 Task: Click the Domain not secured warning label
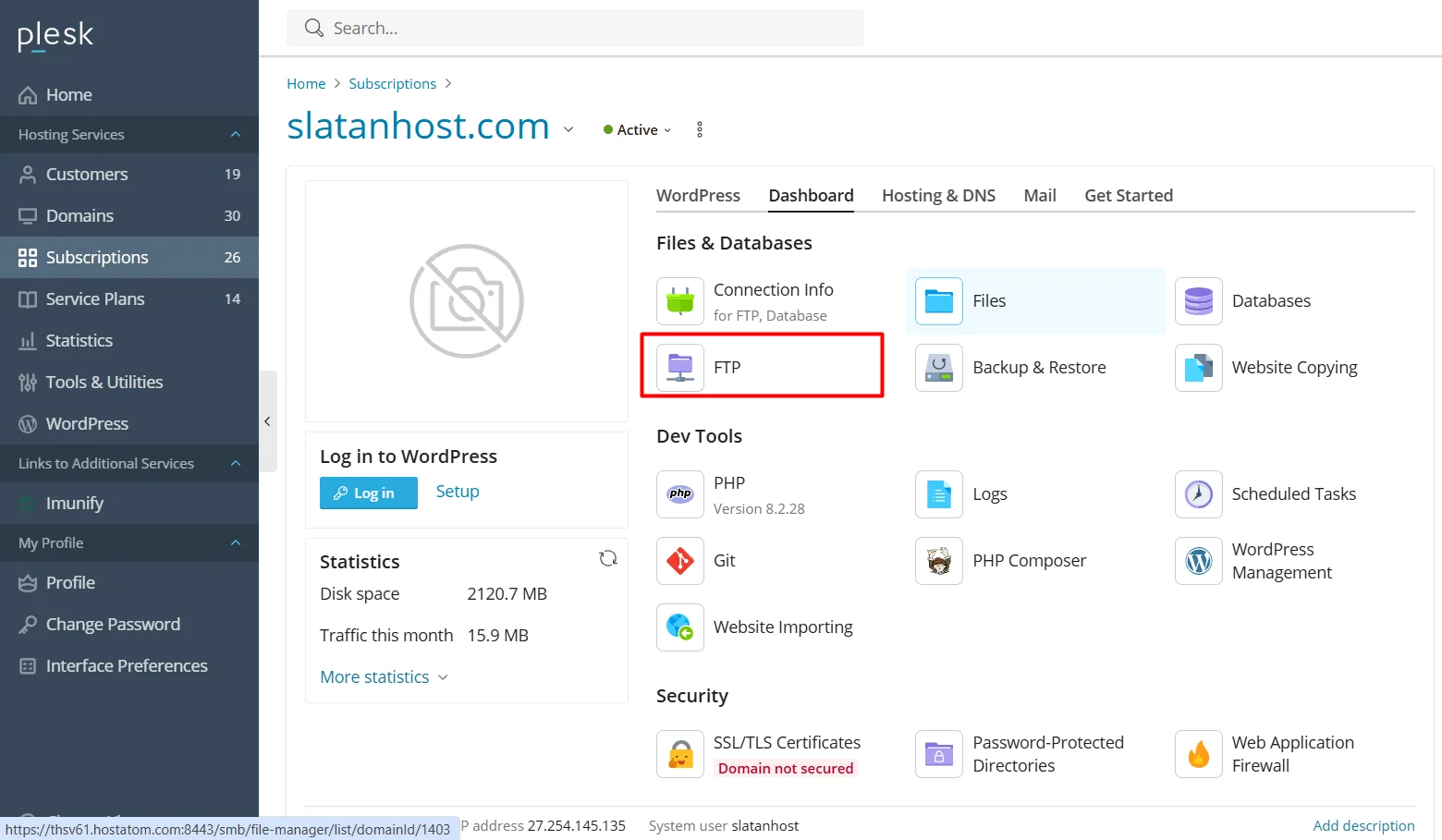pyautogui.click(x=786, y=769)
